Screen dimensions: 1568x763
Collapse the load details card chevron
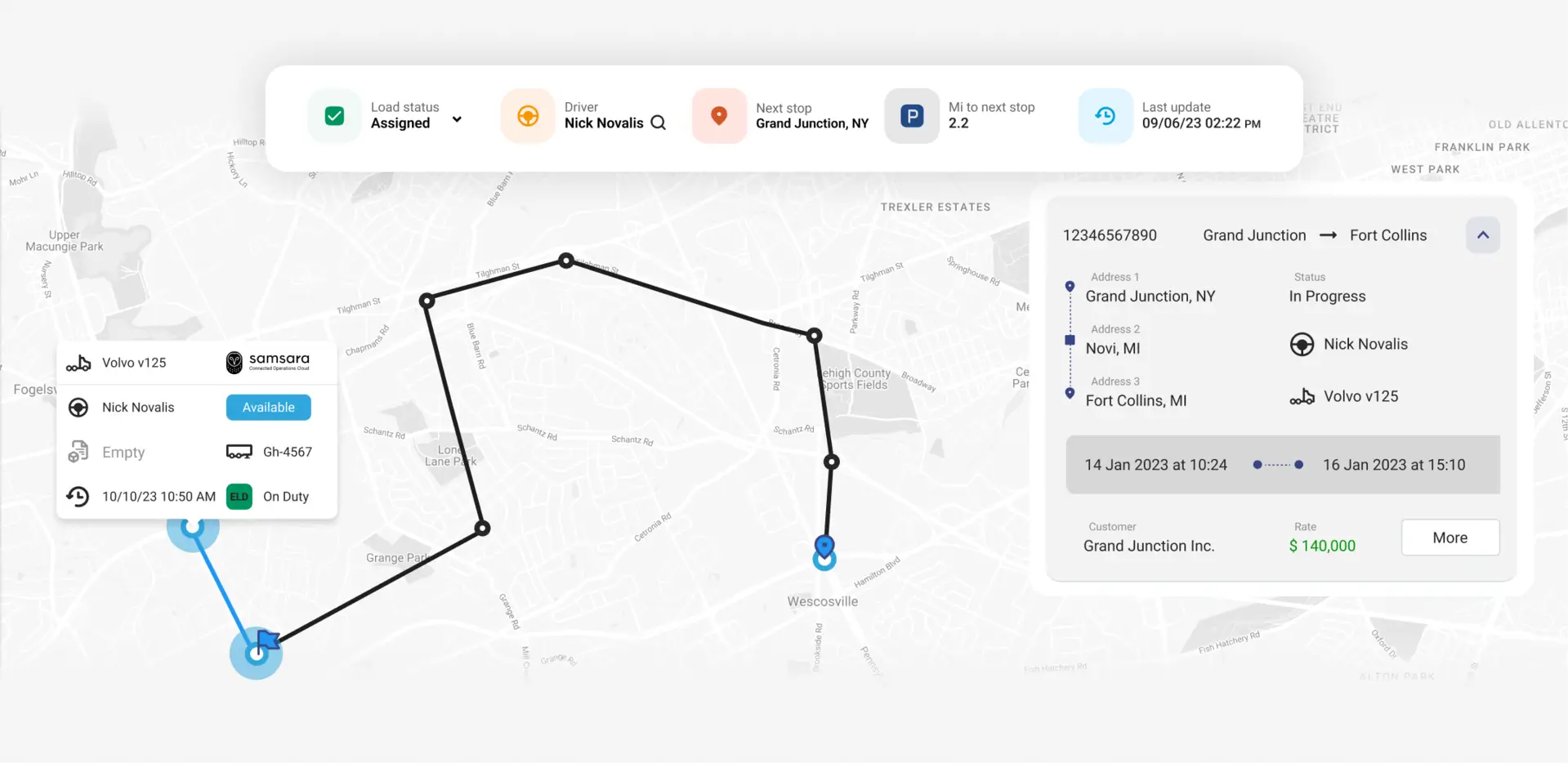pos(1482,235)
